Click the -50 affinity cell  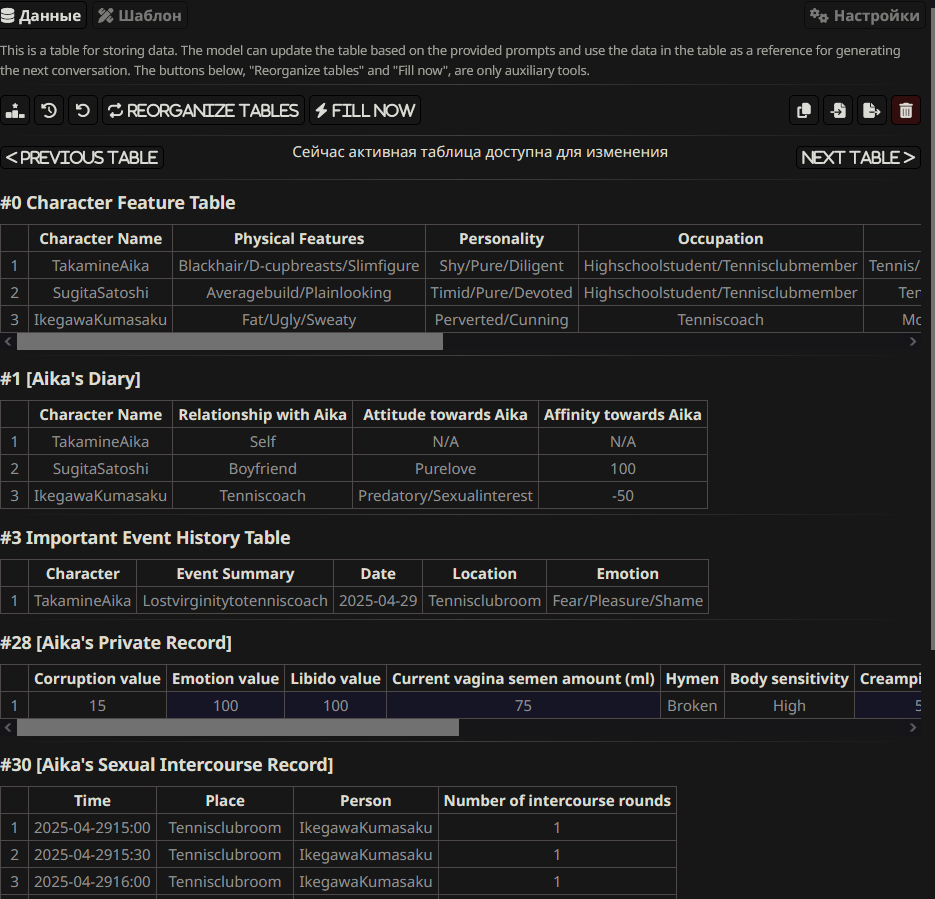(x=623, y=495)
